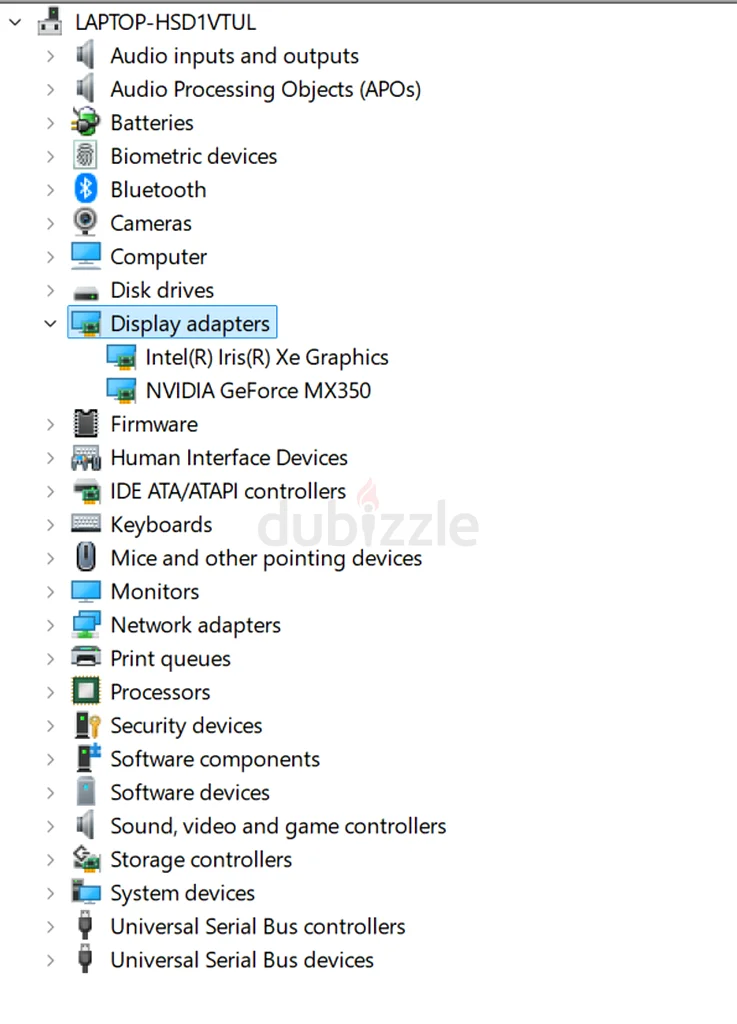Click the Intel Iris Xe Graphics adapter icon
Image resolution: width=737 pixels, height=1024 pixels.
click(x=121, y=357)
